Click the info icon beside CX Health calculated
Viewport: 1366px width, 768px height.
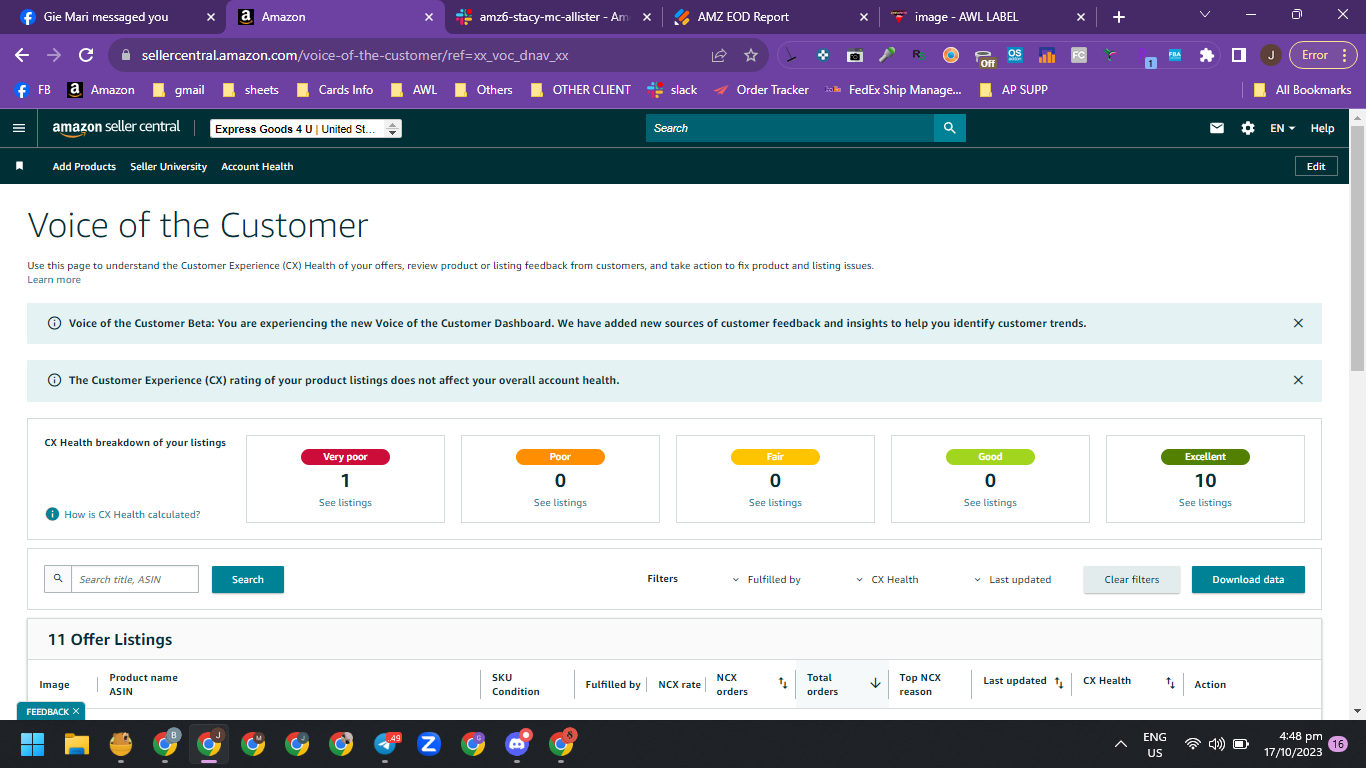point(52,514)
